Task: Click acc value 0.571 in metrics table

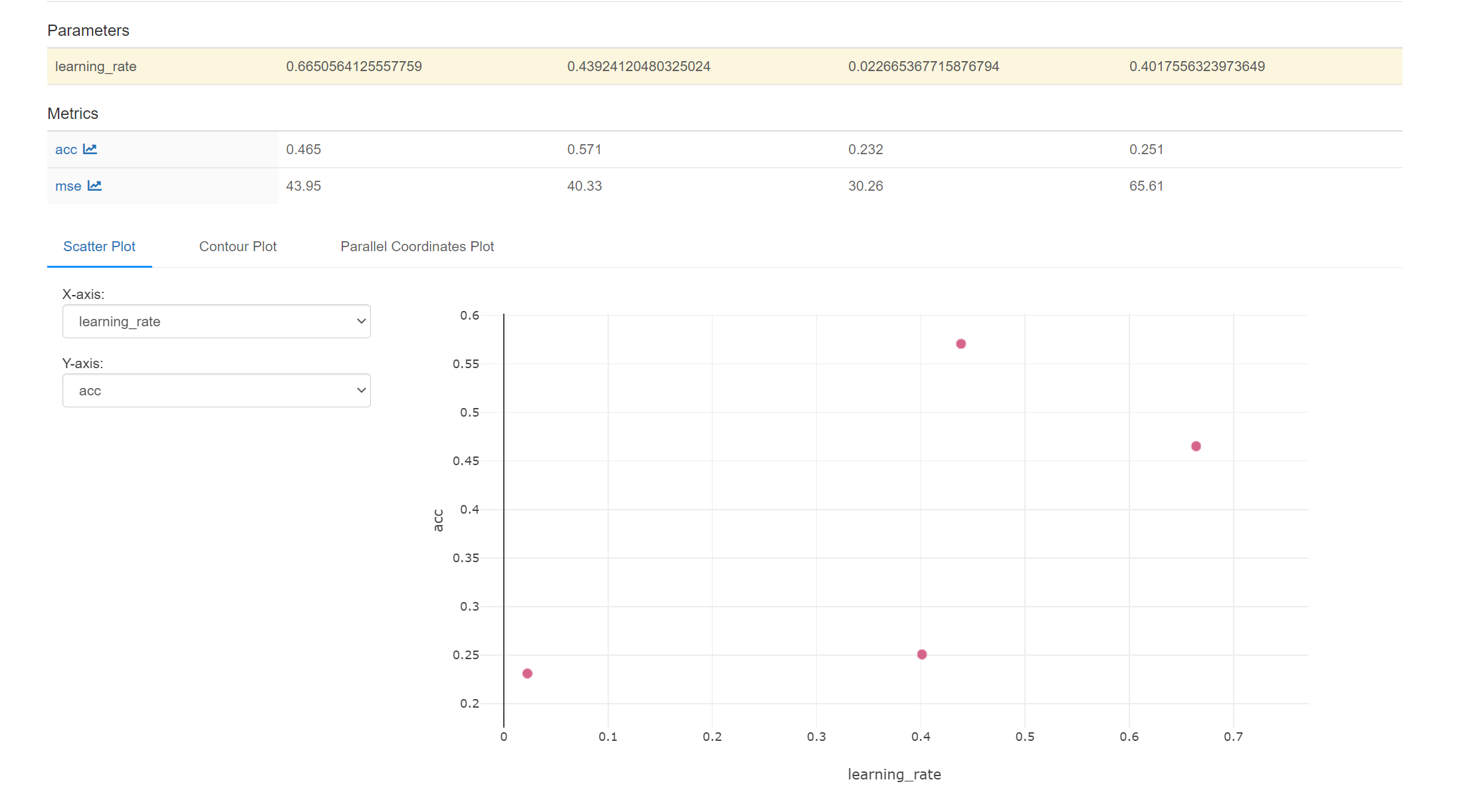Action: coord(584,150)
